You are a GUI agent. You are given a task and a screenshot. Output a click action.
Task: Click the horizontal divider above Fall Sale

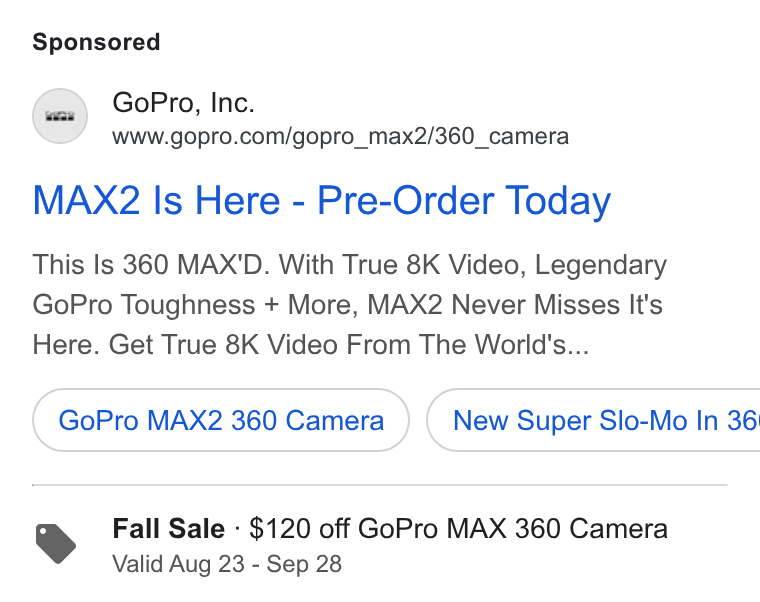380,484
